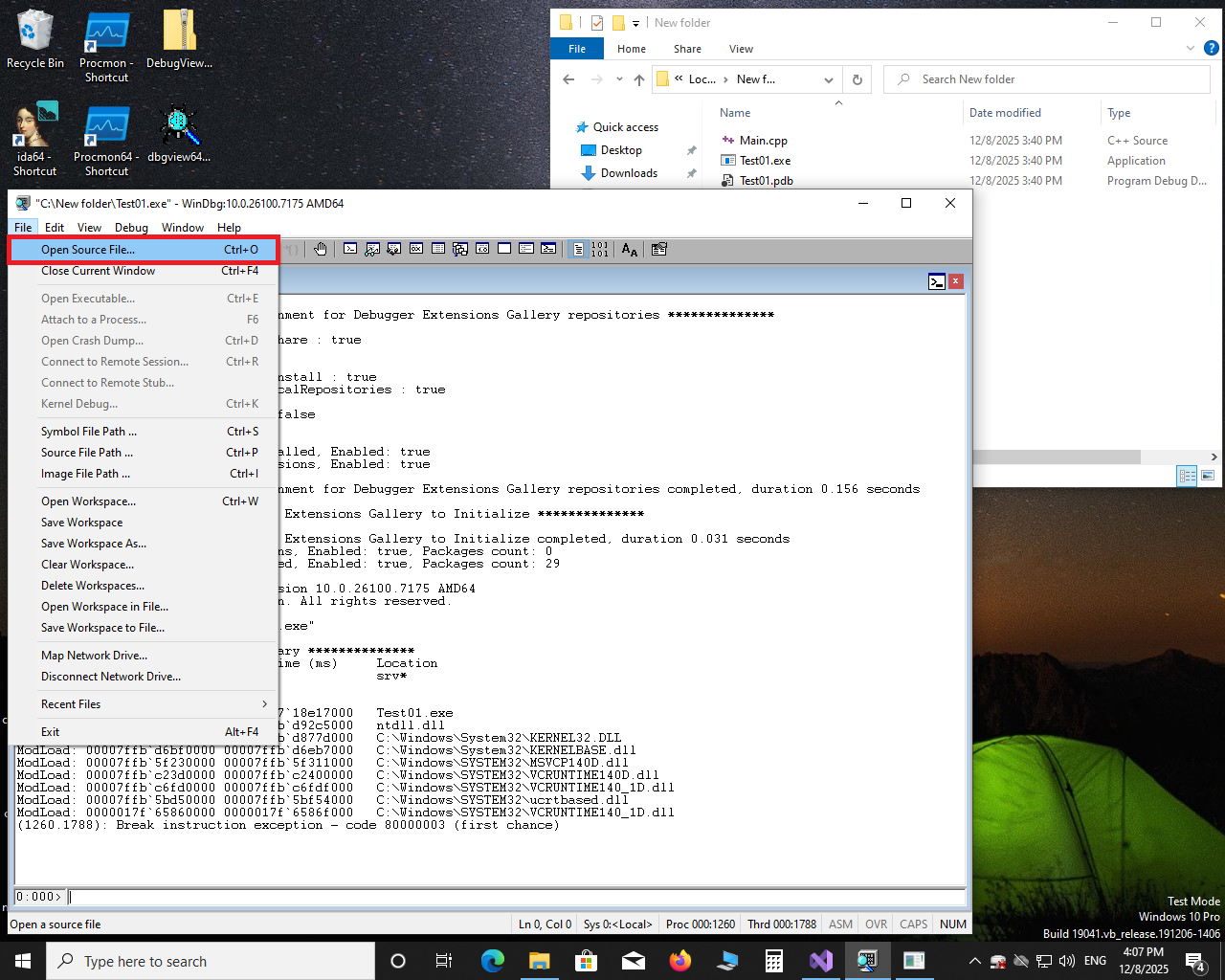Viewport: 1225px width, 980px height.
Task: Open the Watch window from toolbar
Action: (x=372, y=249)
